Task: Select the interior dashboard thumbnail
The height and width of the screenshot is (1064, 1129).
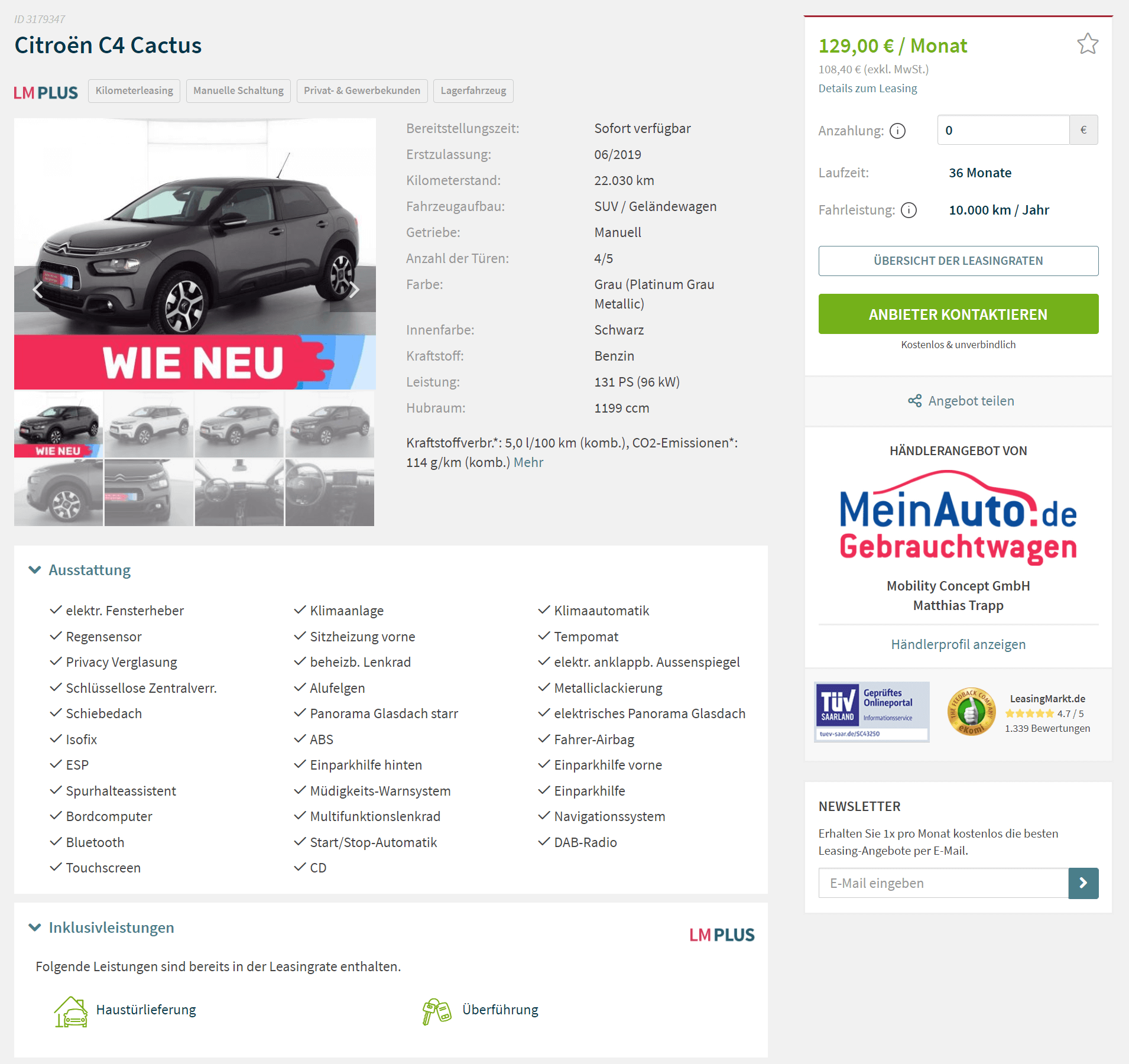Action: click(239, 493)
